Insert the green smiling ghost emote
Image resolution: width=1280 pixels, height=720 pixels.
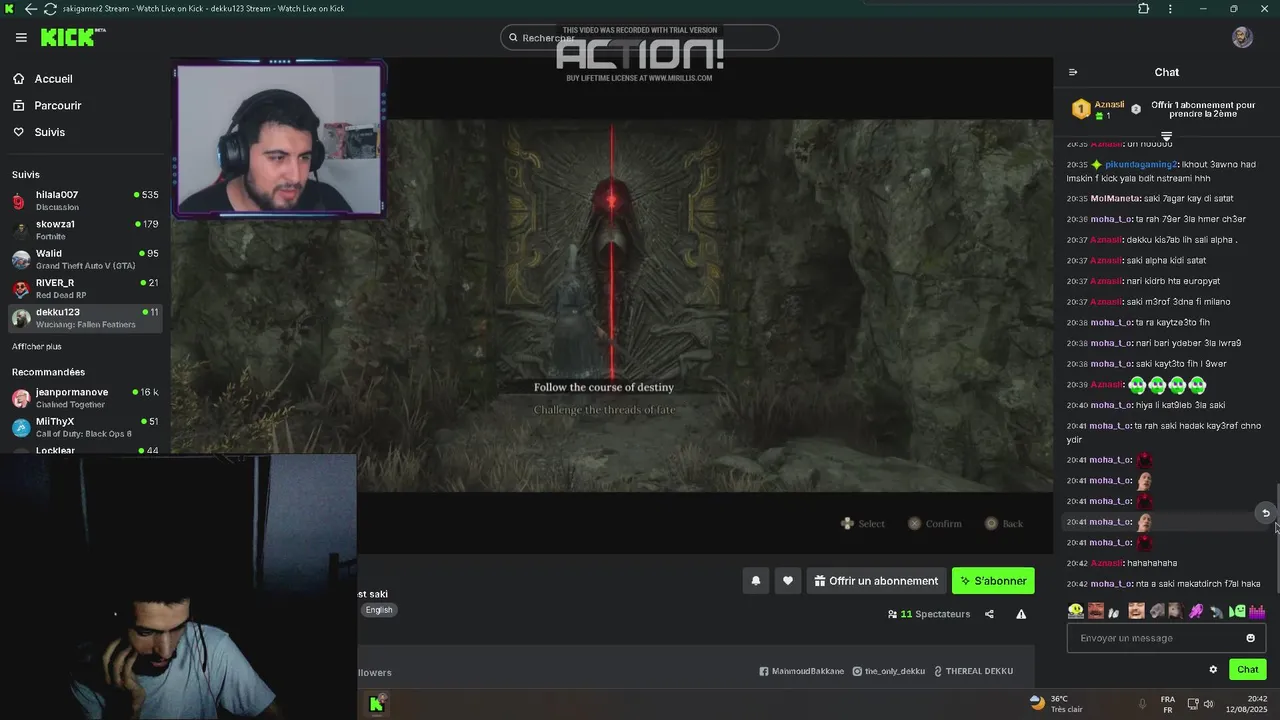tap(1237, 611)
